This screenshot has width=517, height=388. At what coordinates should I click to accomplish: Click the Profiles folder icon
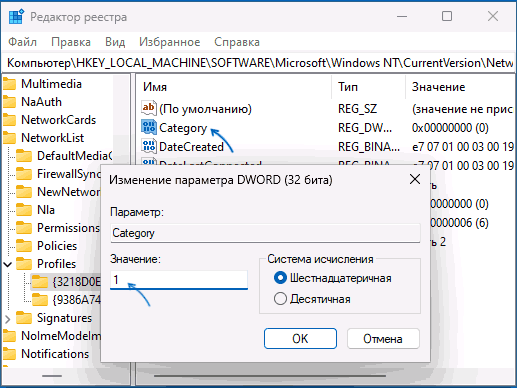24,264
